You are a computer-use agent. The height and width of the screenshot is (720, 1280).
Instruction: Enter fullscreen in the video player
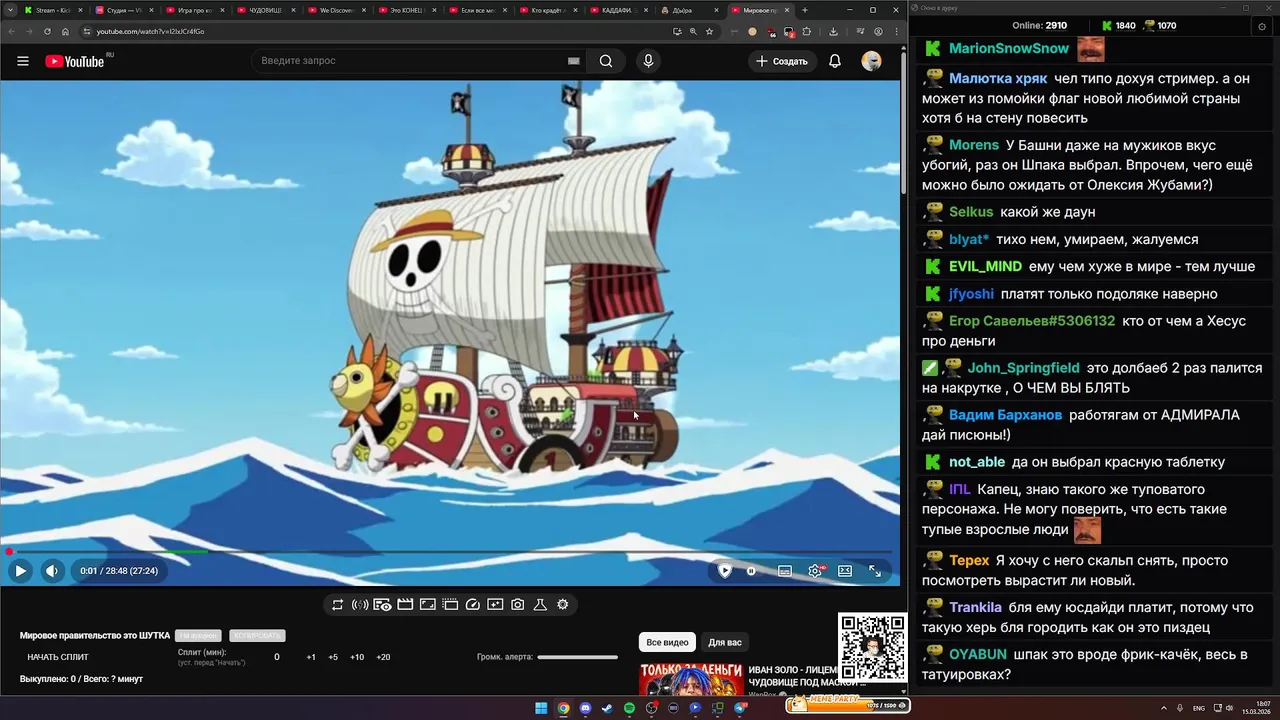(x=875, y=571)
